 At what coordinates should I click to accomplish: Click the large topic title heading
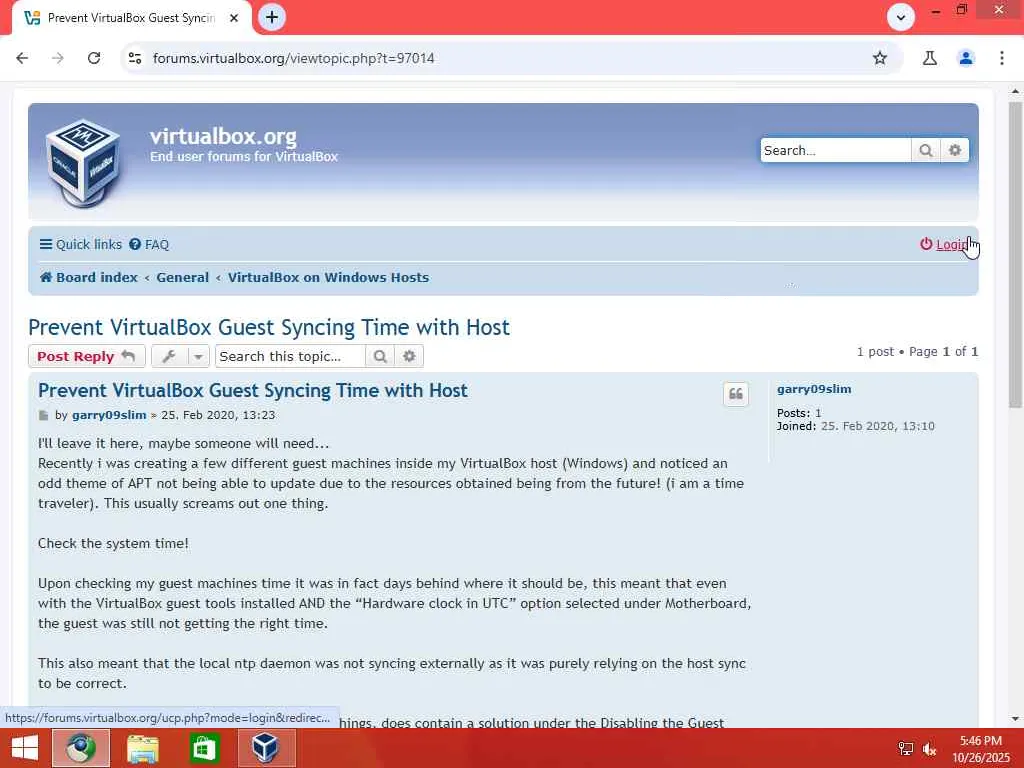[268, 327]
